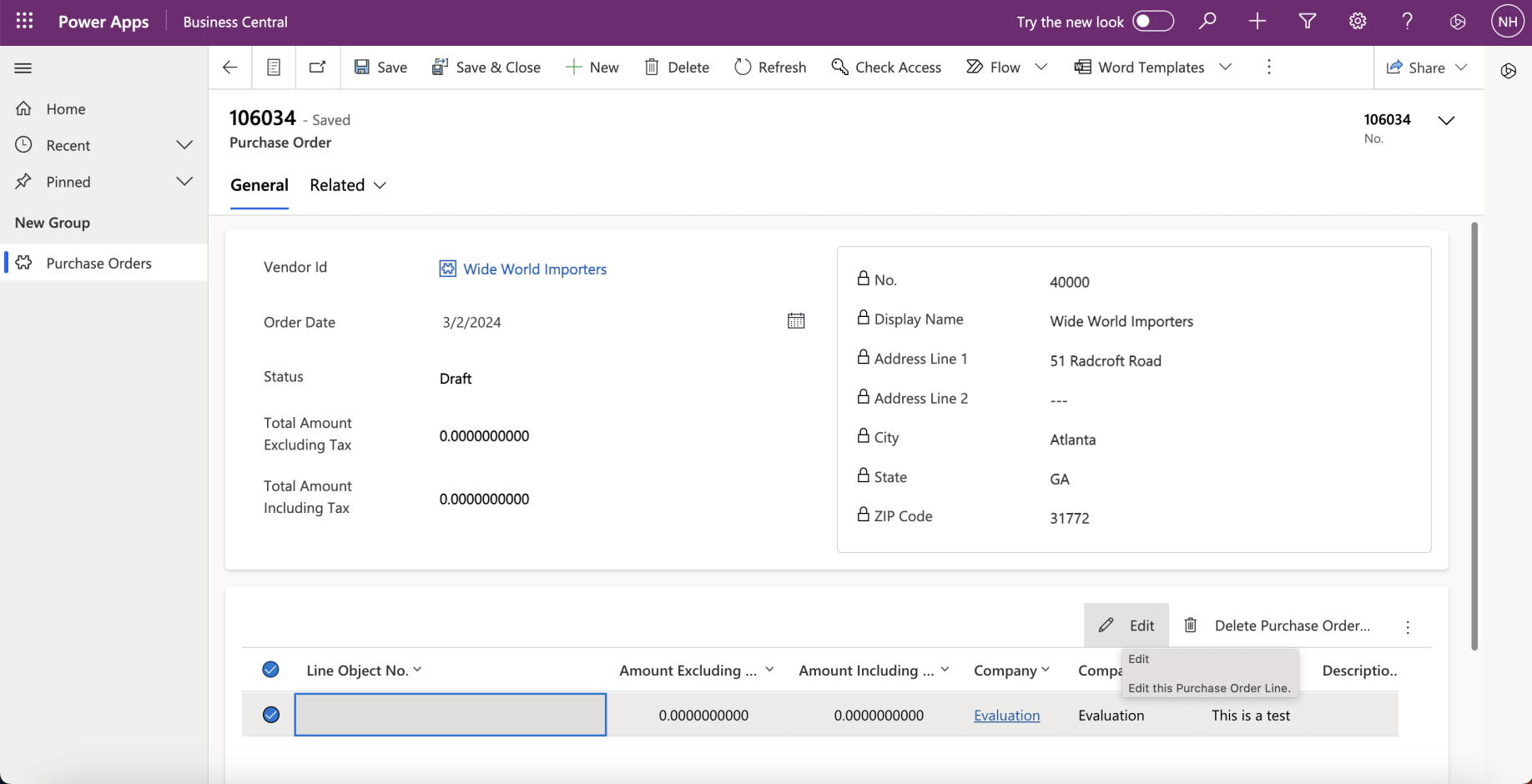Open record in new window icon
This screenshot has width=1532, height=784.
317,68
